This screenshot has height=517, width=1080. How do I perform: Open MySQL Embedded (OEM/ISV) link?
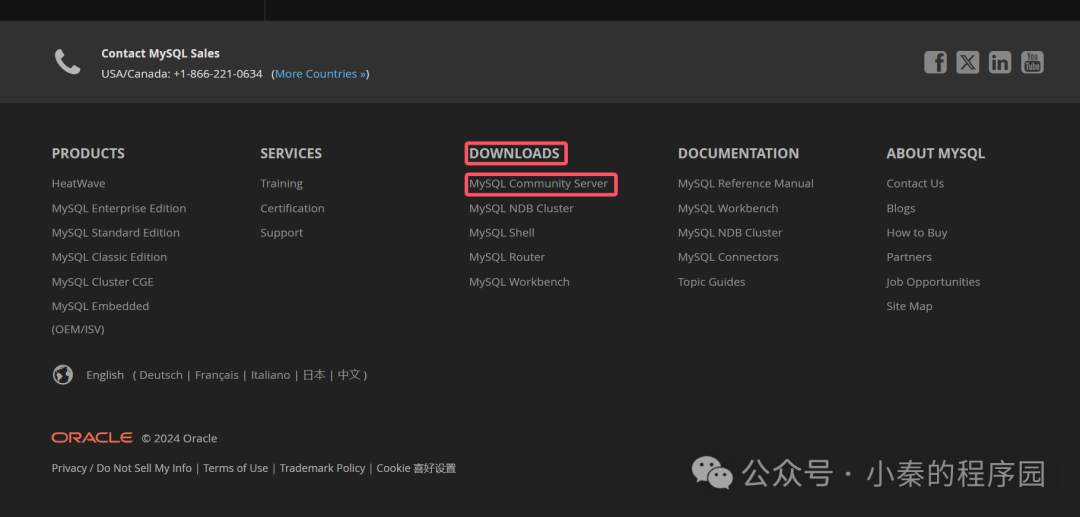pos(100,317)
